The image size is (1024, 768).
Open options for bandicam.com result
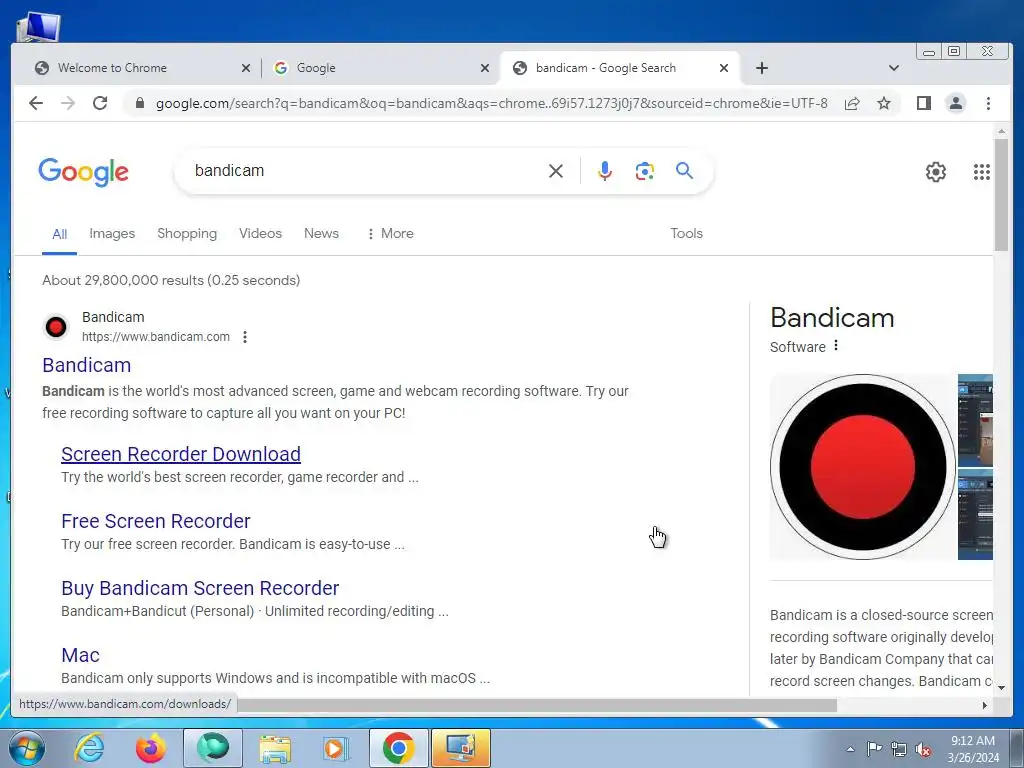pos(245,337)
